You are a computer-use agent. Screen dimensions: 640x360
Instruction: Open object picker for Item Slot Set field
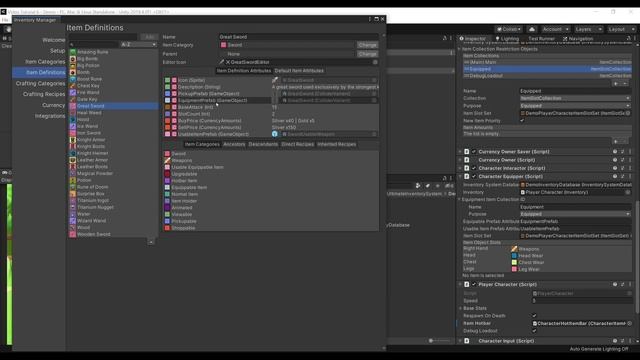(628, 113)
